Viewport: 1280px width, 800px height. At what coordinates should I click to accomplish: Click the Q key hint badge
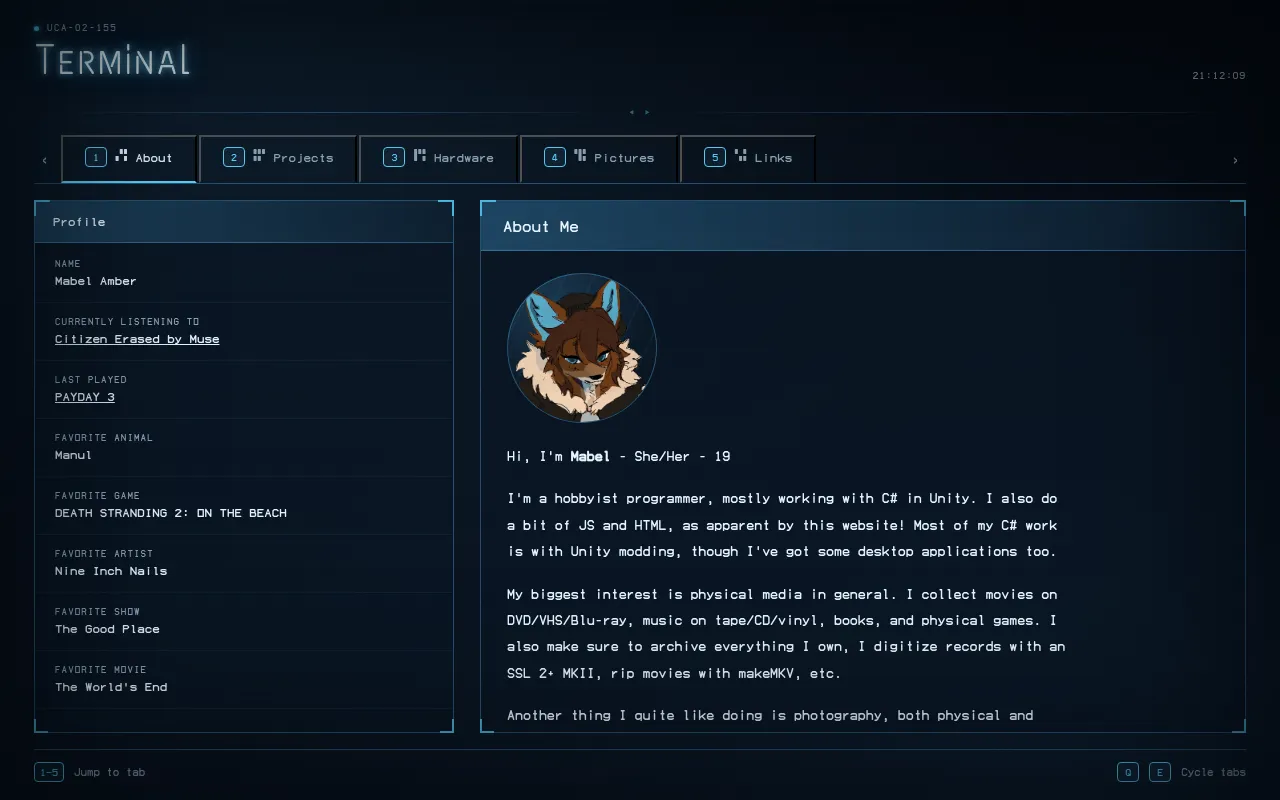pos(1128,772)
